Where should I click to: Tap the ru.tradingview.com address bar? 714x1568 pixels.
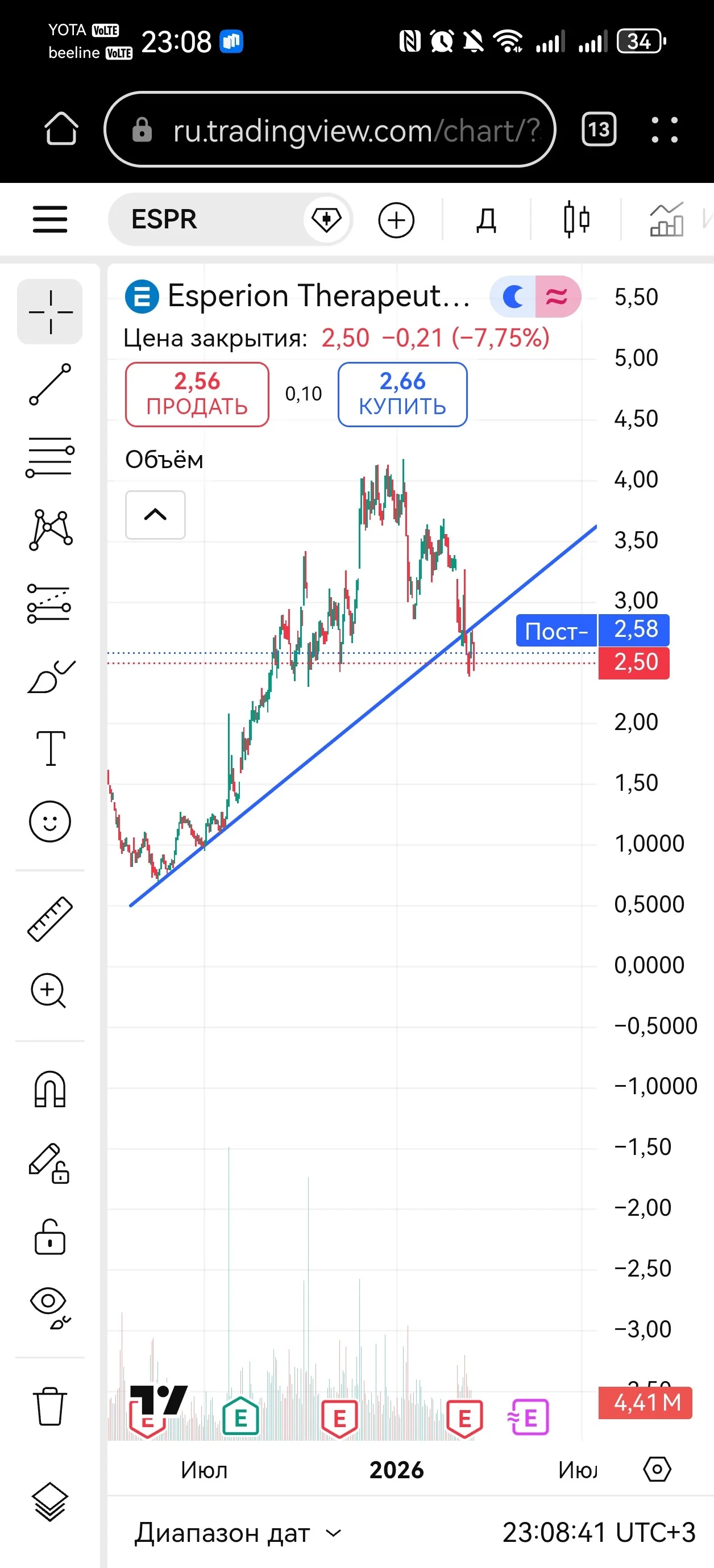click(330, 129)
